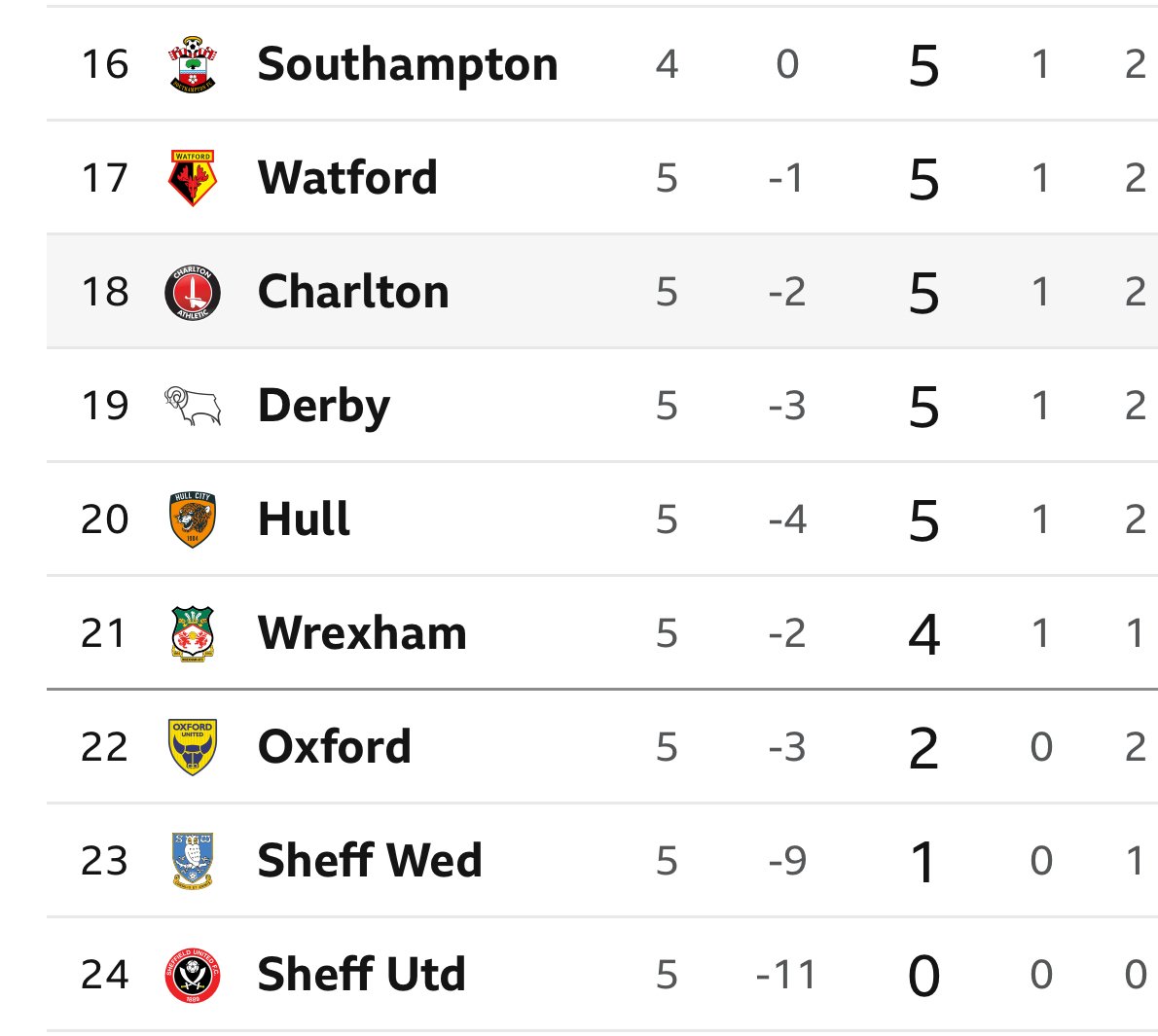The image size is (1158, 1036).
Task: Click the Sheffield United crest
Action: tap(193, 975)
